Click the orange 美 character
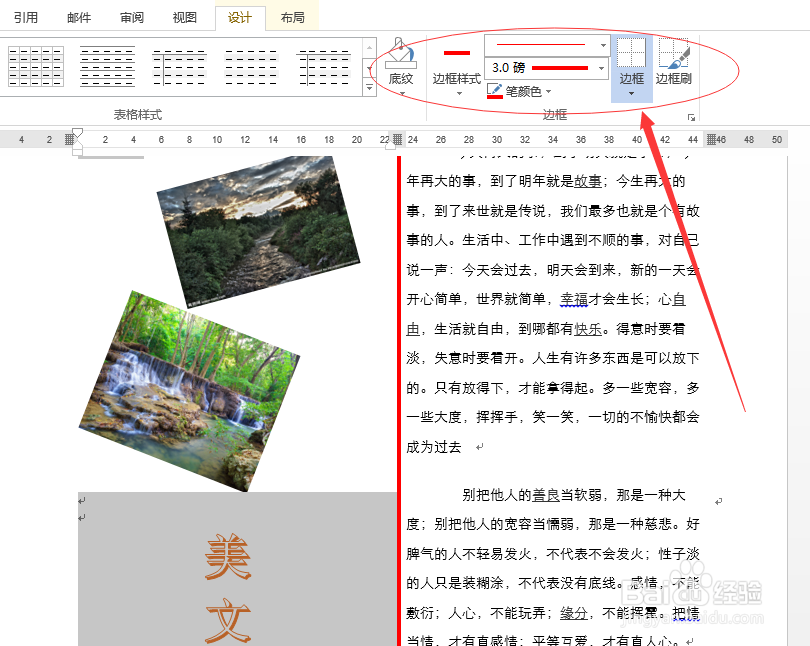The image size is (810, 646). click(x=228, y=557)
